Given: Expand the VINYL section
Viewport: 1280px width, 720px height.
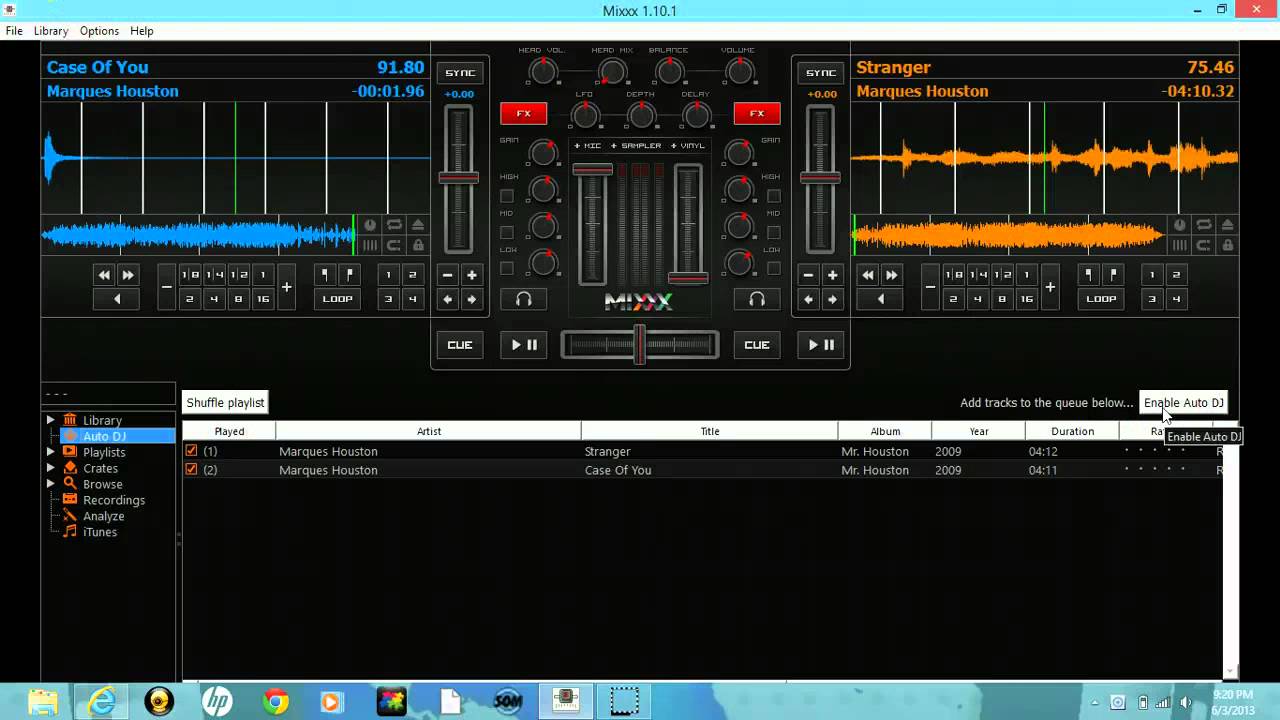Looking at the screenshot, I should [x=688, y=146].
